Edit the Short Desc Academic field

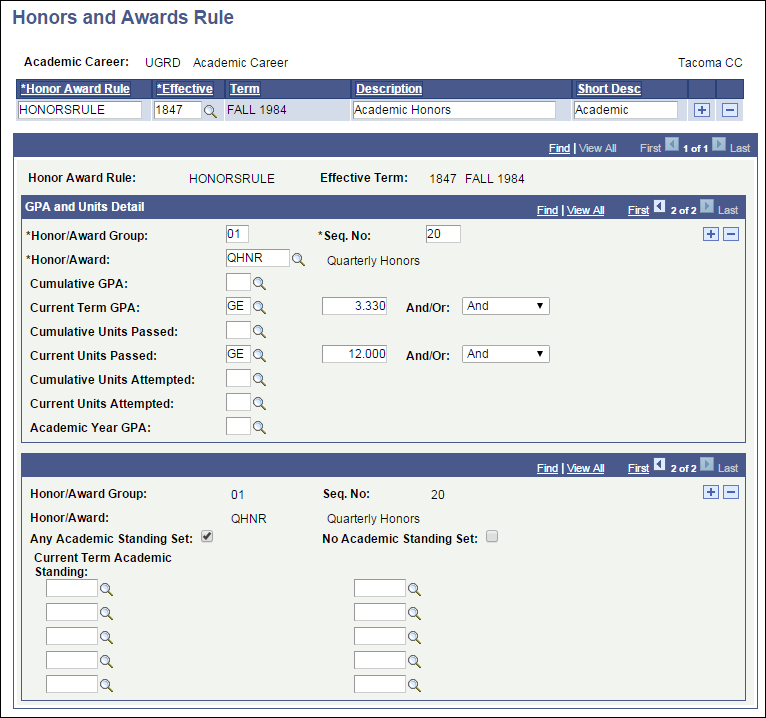point(626,110)
